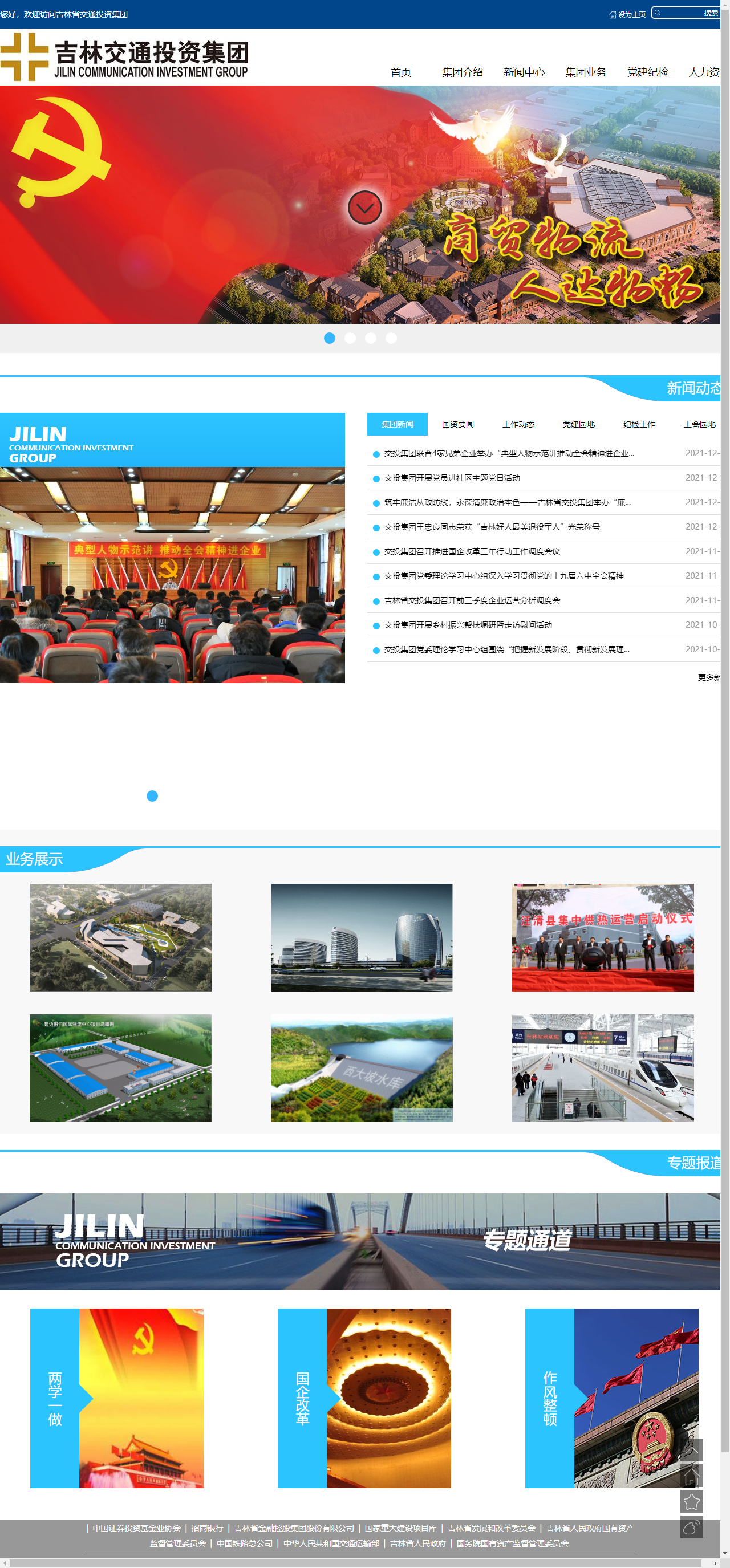The height and width of the screenshot is (1568, 730).
Task: Select the fourth banner carousel dot
Action: coord(391,338)
